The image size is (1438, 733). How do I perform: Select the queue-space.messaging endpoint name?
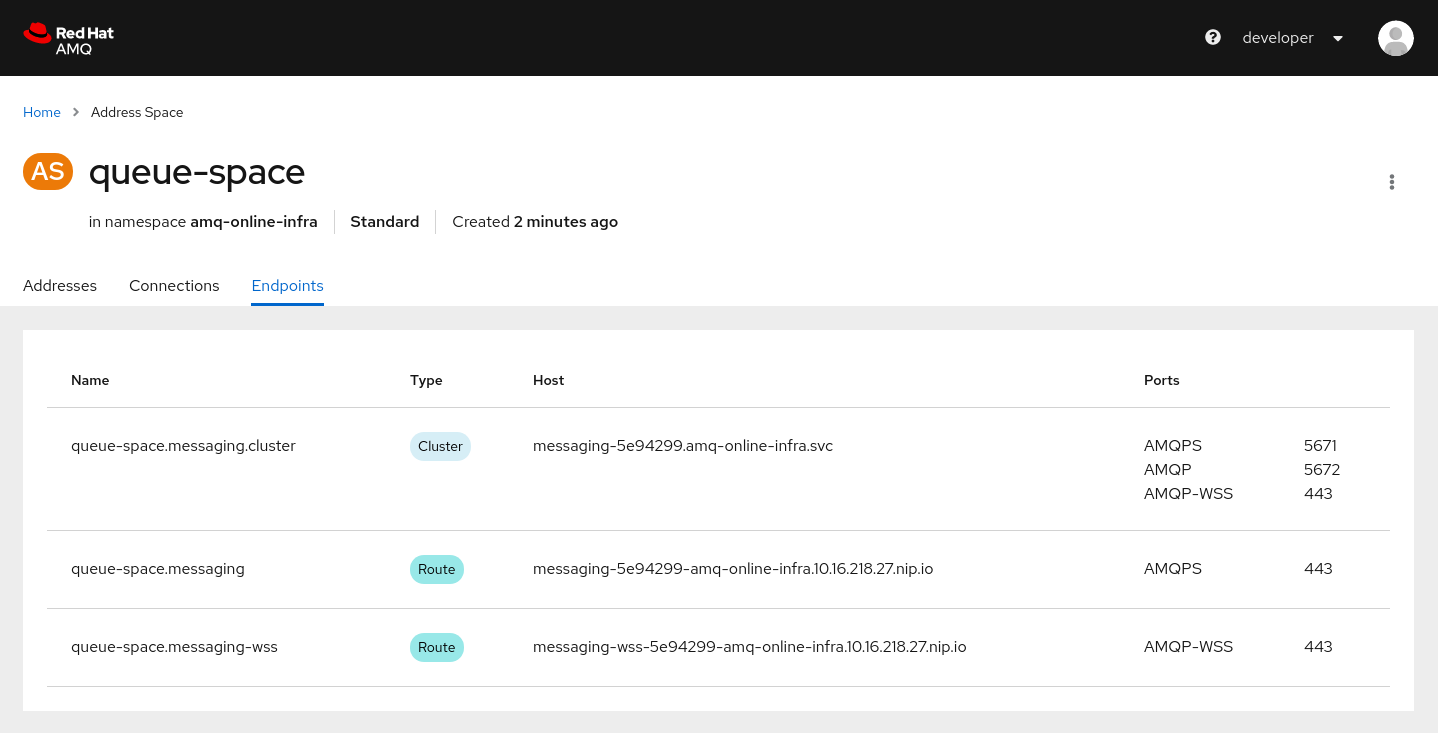[x=158, y=569]
